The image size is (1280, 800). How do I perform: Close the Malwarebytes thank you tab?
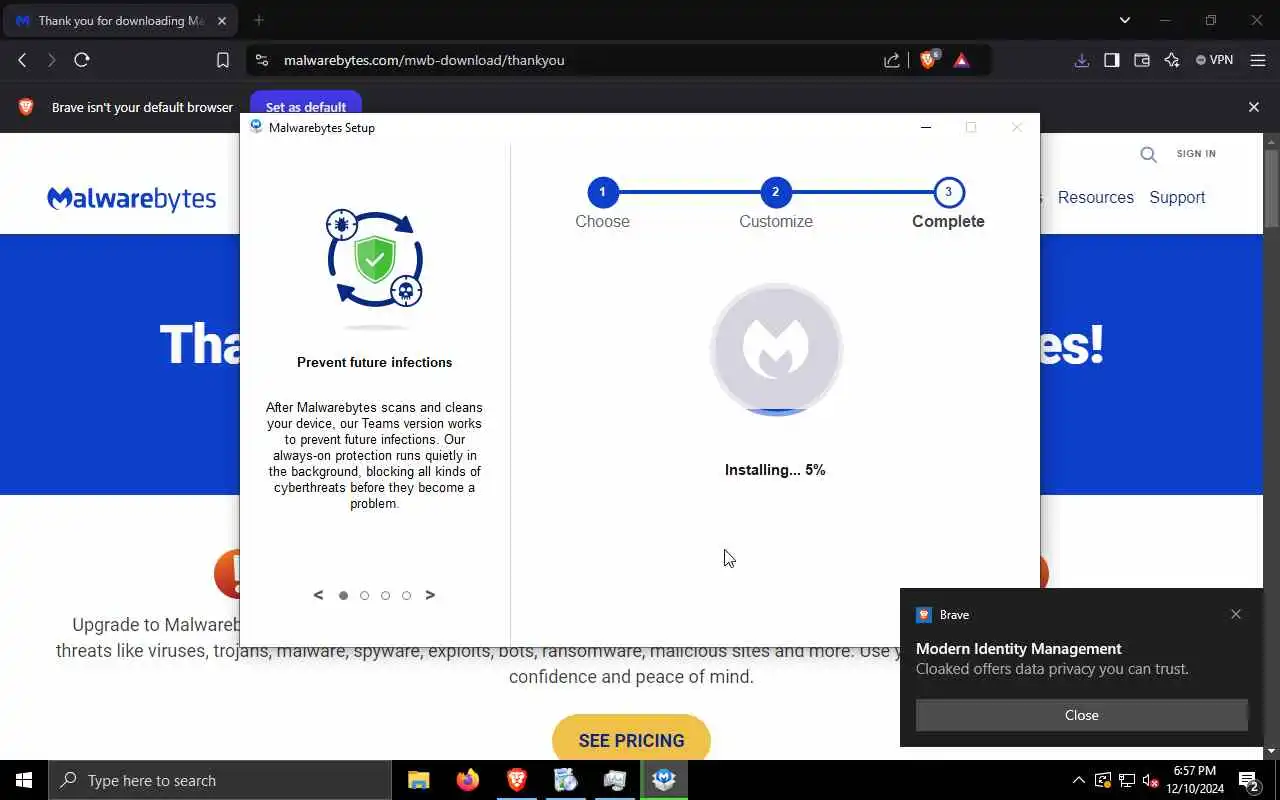coord(222,20)
